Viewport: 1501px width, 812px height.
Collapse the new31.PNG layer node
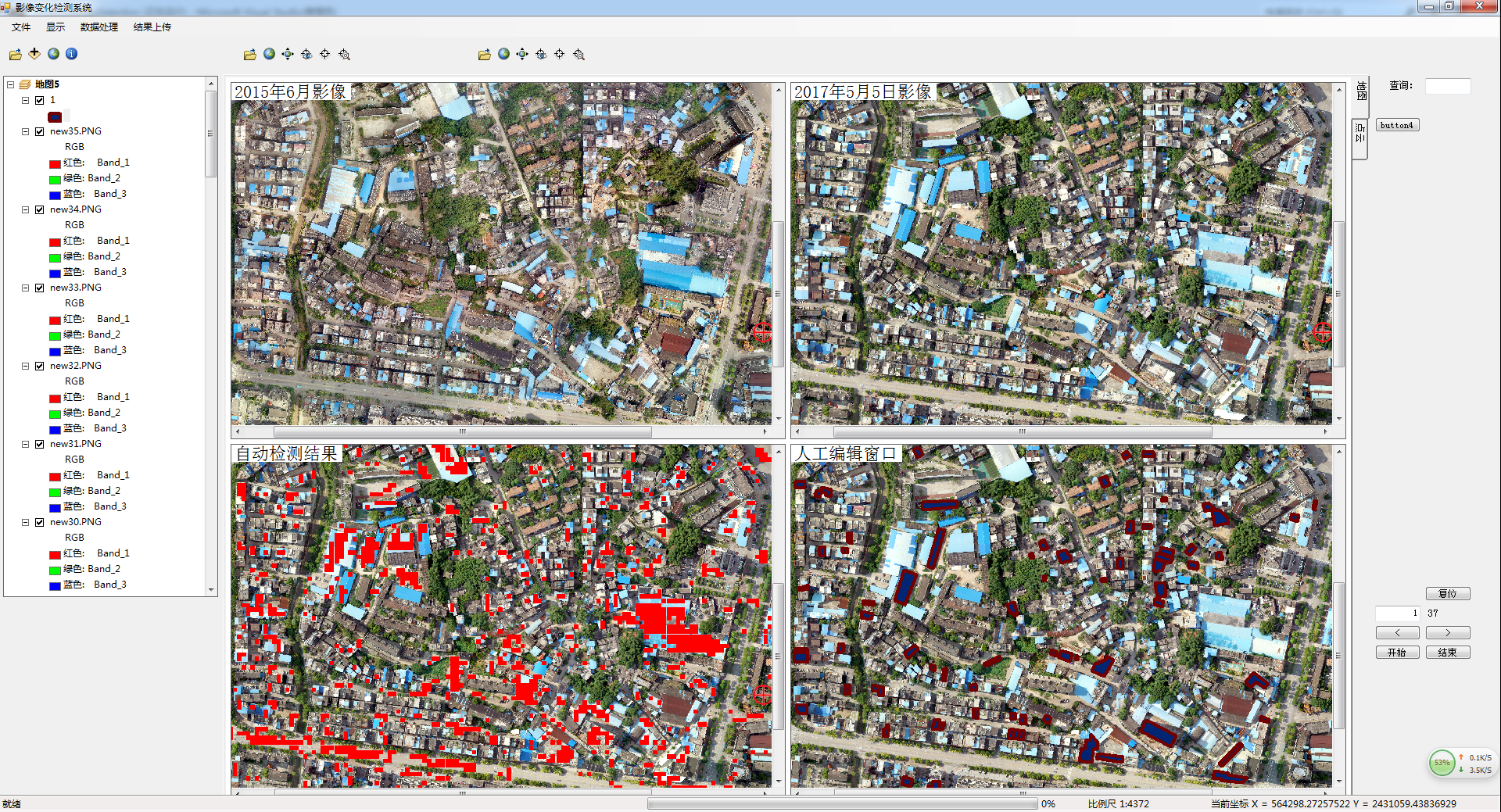(25, 444)
